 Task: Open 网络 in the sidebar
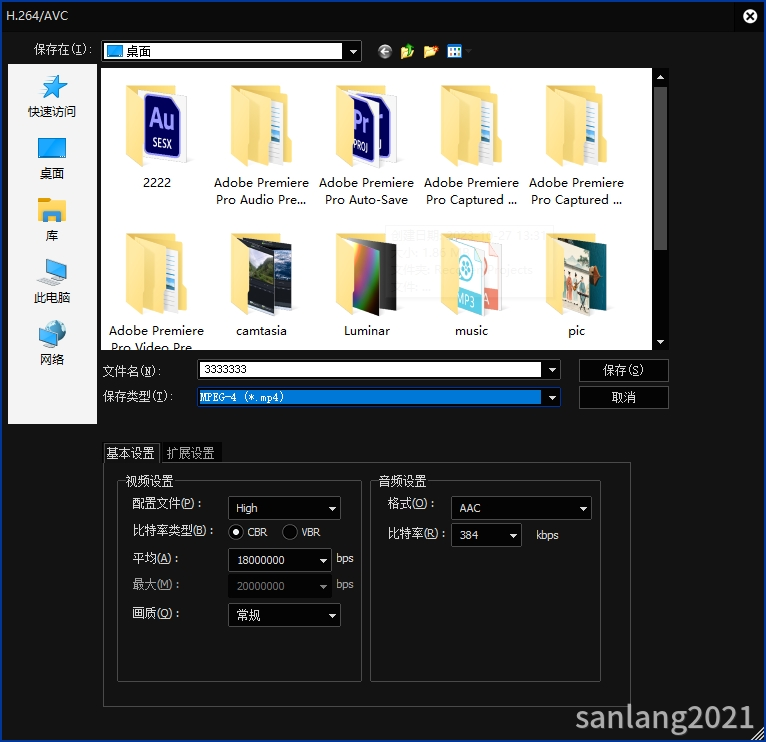tap(52, 344)
